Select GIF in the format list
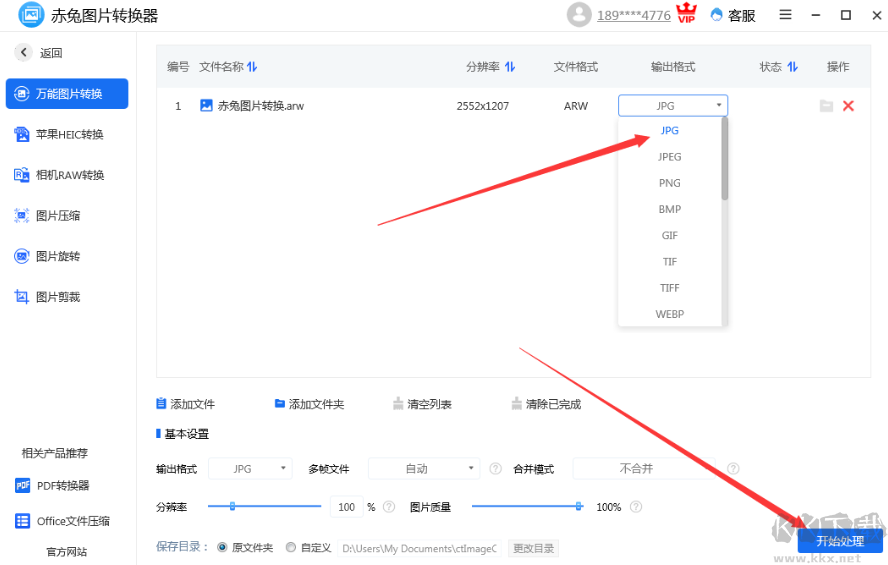The image size is (888, 565). point(669,236)
